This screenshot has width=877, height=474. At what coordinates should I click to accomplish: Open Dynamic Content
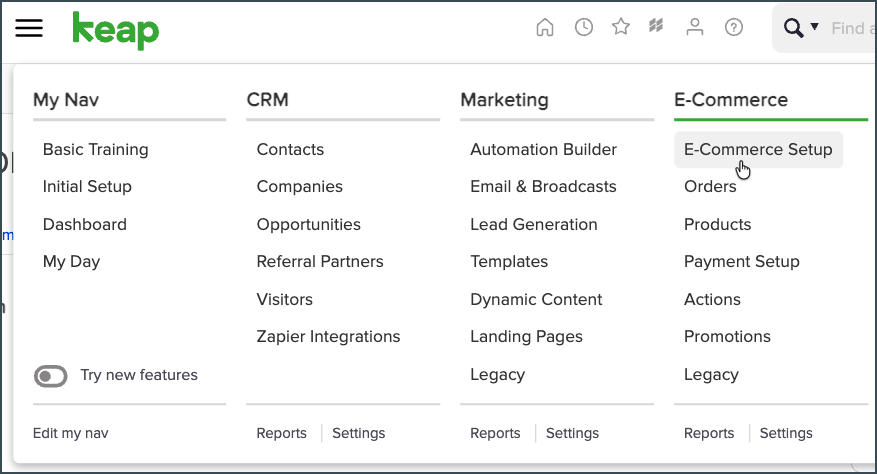tap(536, 299)
